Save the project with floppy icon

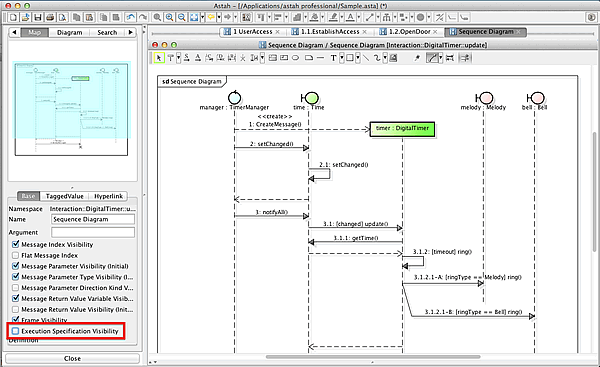coord(38,17)
